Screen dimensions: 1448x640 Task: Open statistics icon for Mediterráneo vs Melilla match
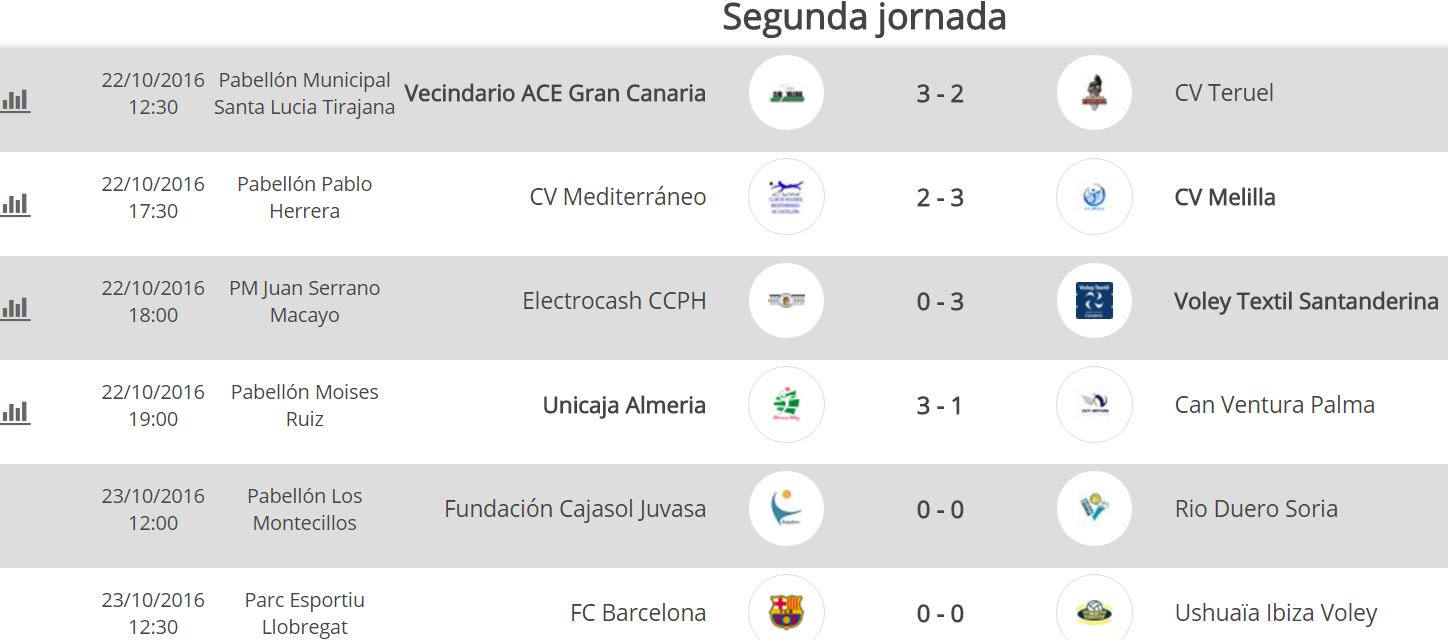(15, 204)
